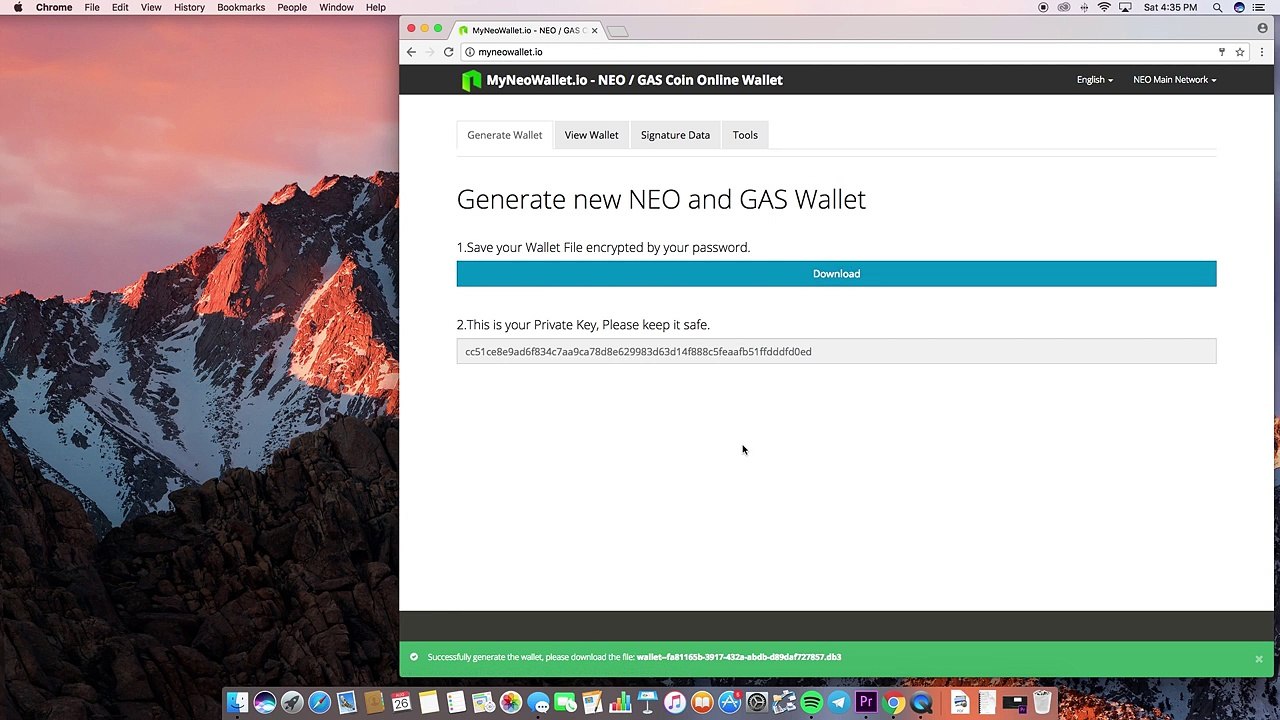1280x720 pixels.
Task: Open Keynote from the dock
Action: pos(647,703)
